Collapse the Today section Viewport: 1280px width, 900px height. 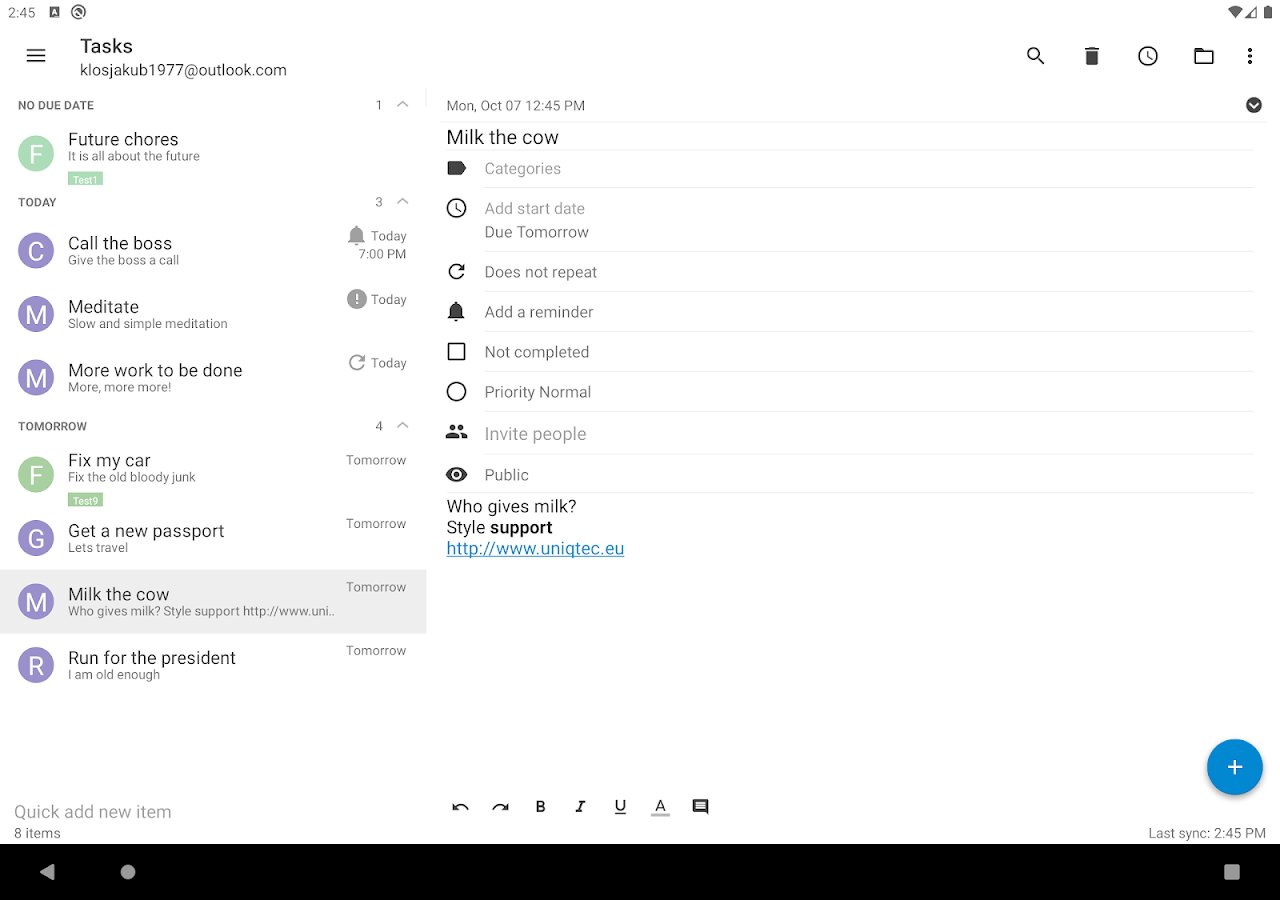[402, 201]
